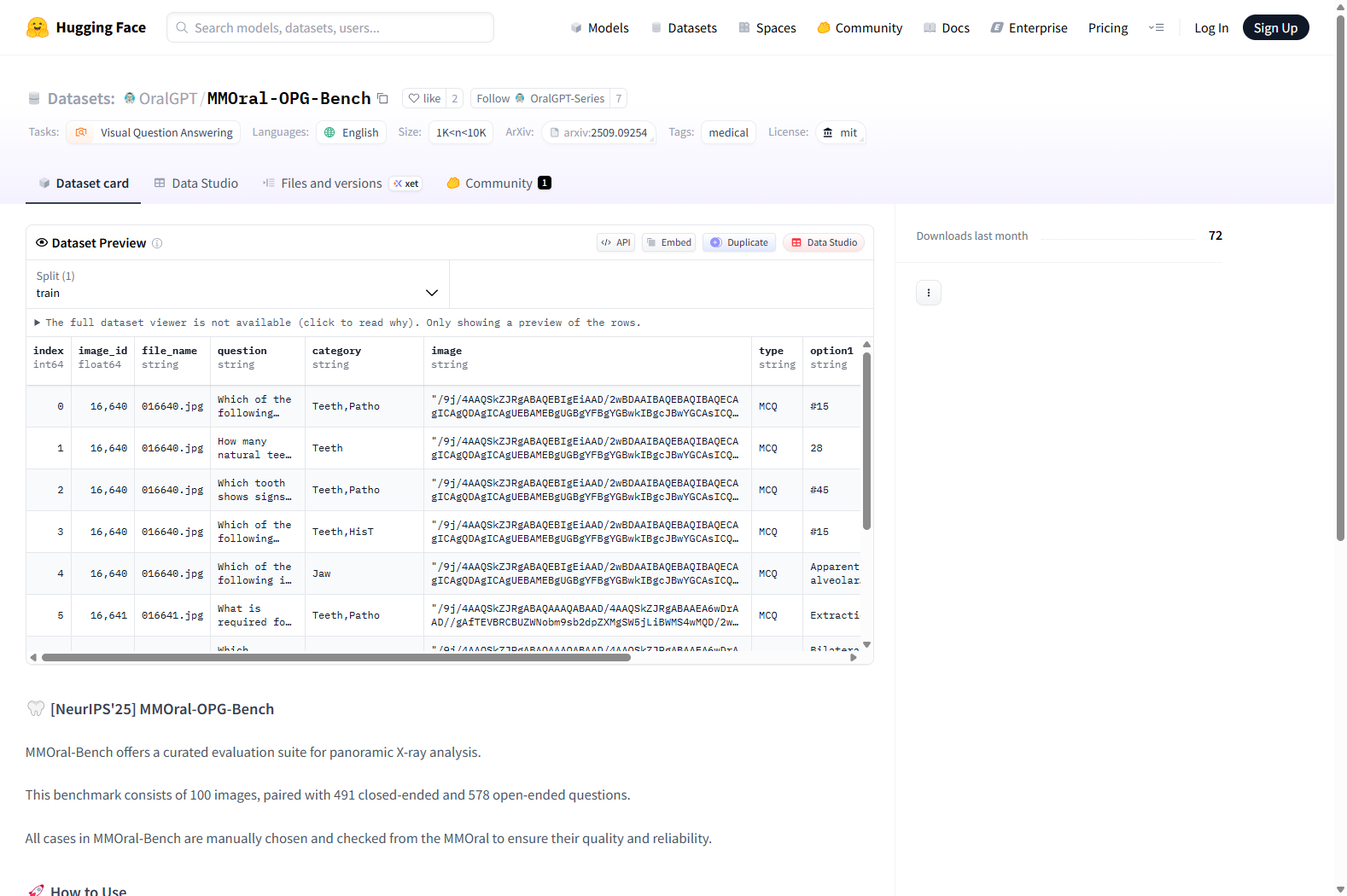Screen dimensions: 1347x896
Task: Copy the dataset name with copy icon
Action: pos(383,99)
